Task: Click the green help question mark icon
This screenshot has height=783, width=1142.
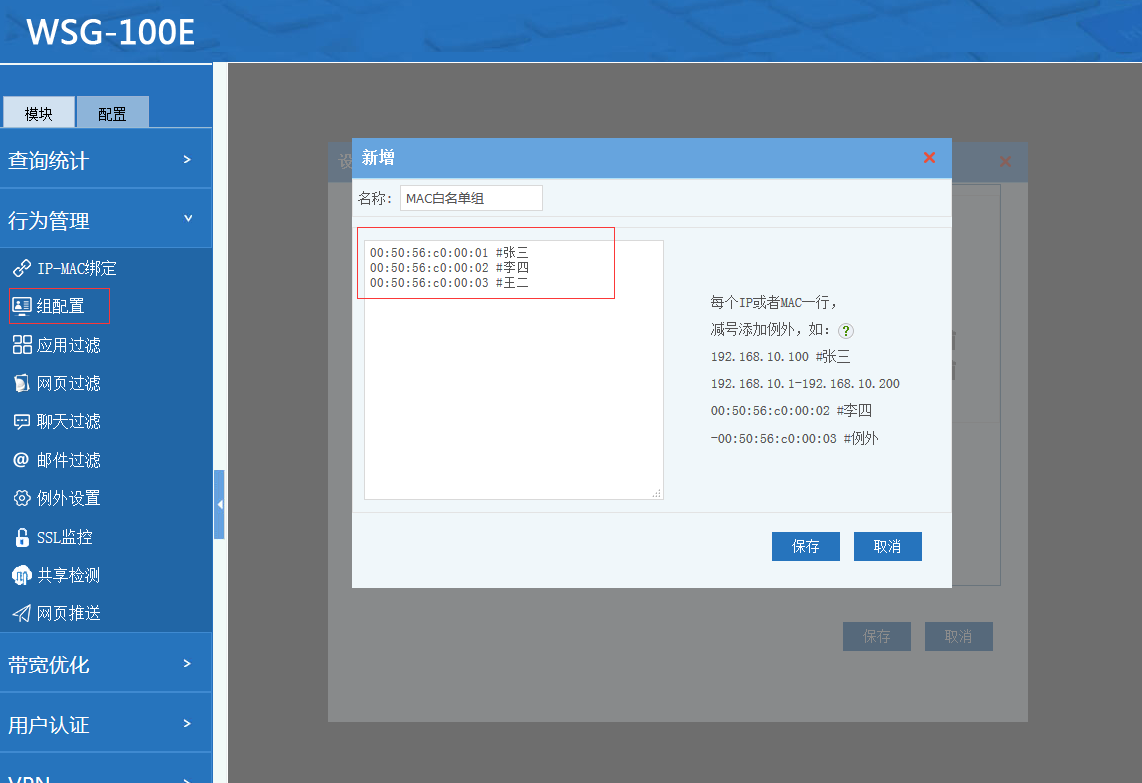Action: coord(846,330)
